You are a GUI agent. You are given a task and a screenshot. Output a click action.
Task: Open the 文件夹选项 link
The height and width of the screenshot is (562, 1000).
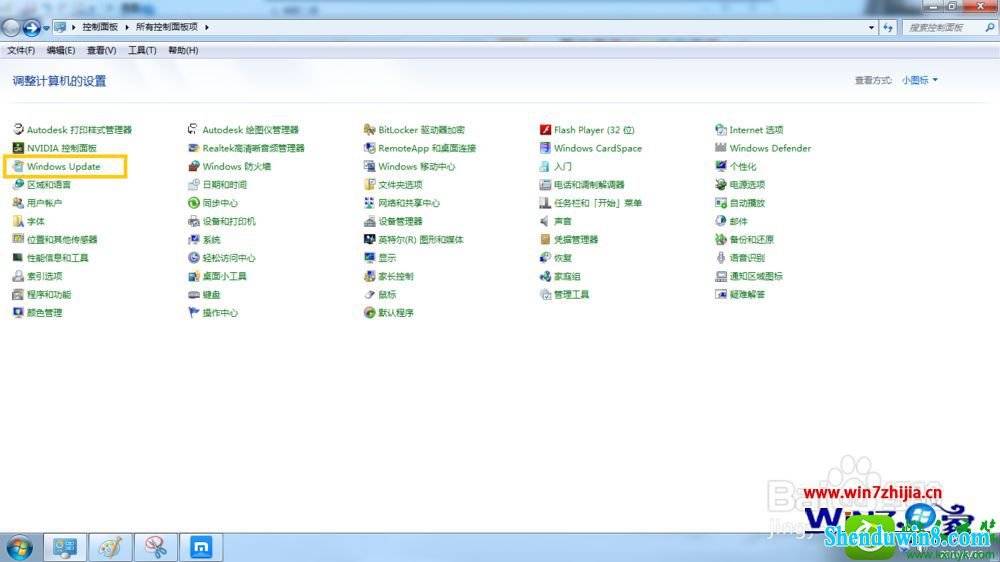pyautogui.click(x=400, y=185)
